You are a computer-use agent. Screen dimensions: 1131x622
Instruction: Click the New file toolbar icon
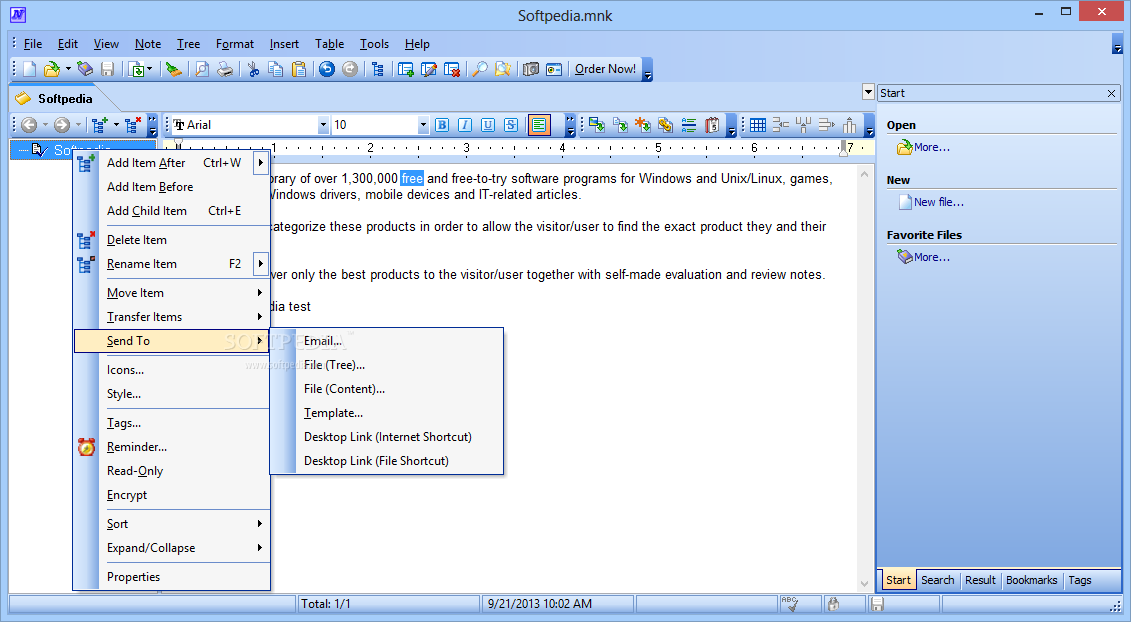(x=30, y=69)
